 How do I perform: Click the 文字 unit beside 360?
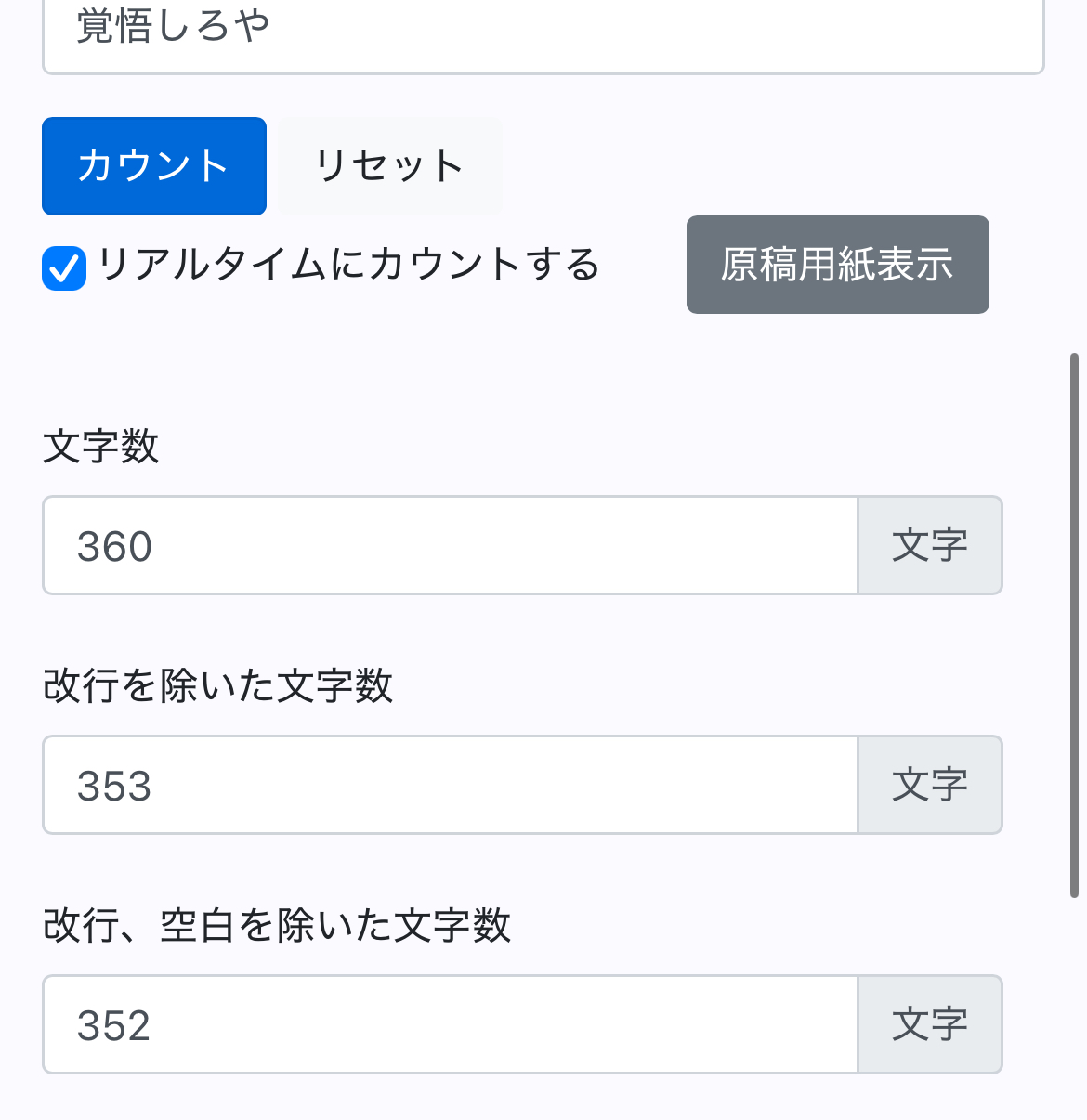click(x=929, y=546)
